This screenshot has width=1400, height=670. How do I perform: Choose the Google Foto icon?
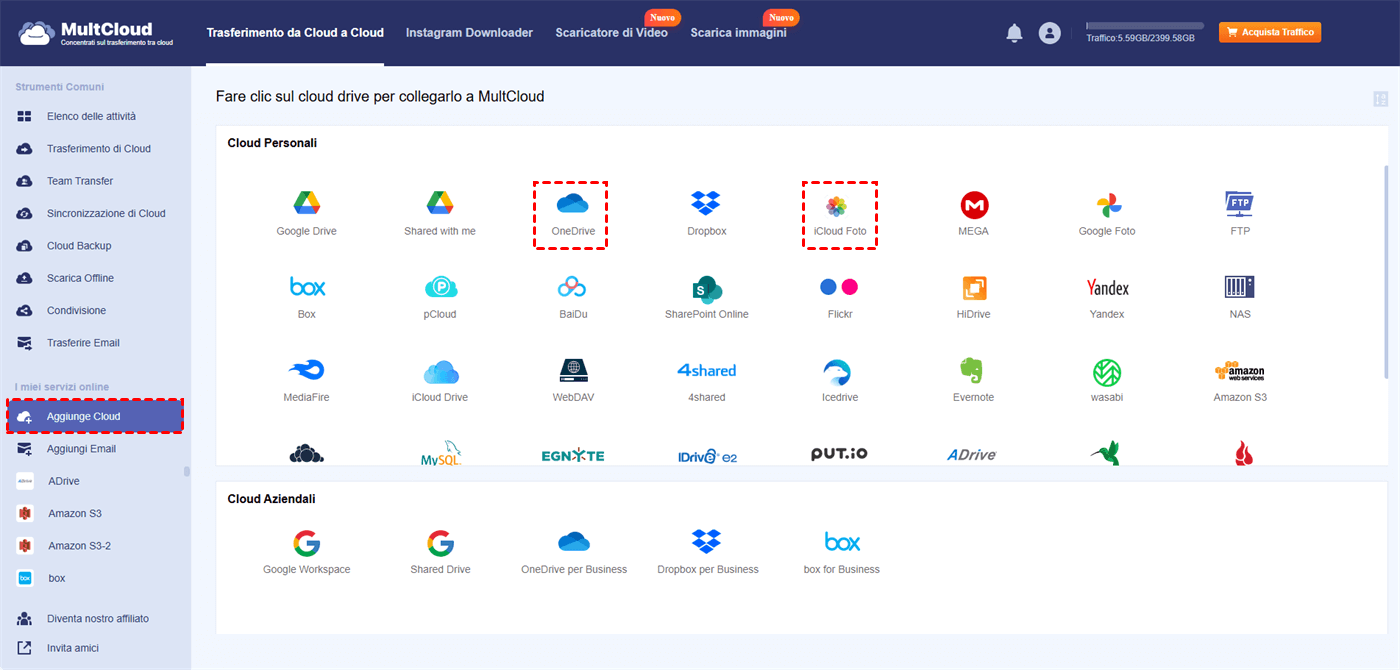click(x=1107, y=205)
